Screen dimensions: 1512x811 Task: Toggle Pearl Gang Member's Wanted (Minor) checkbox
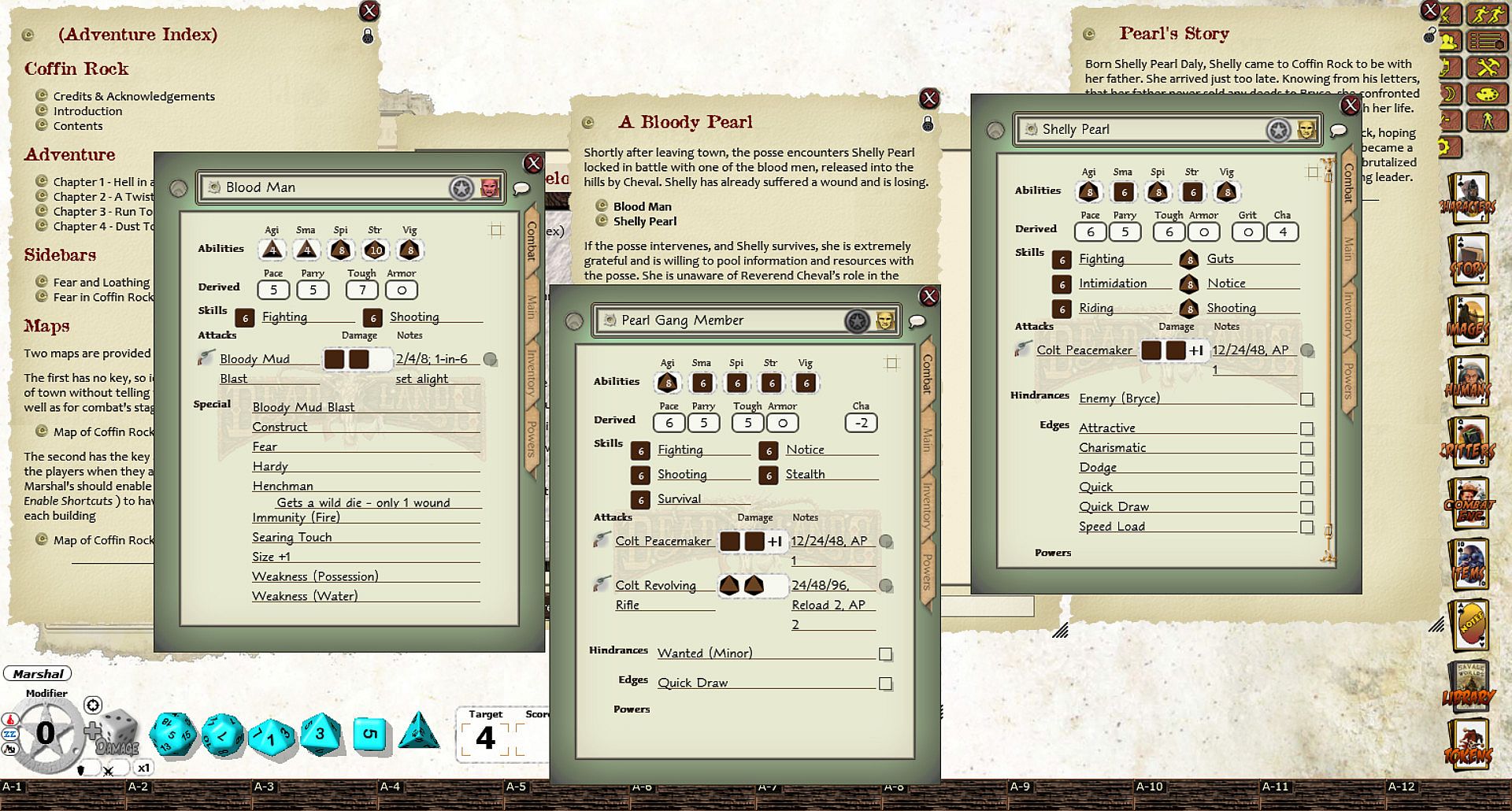tap(886, 654)
